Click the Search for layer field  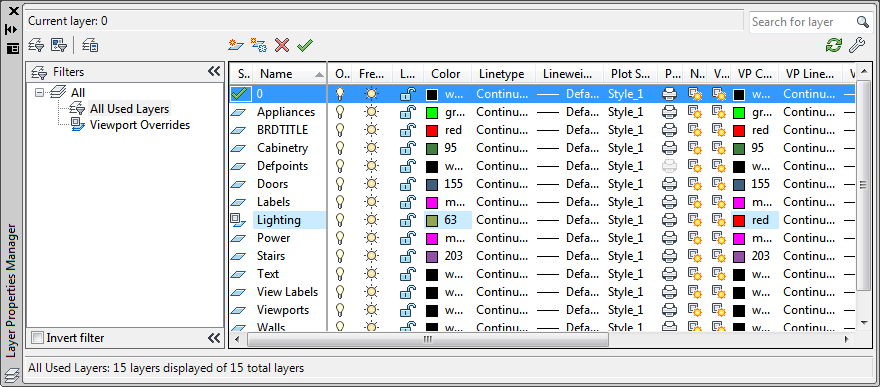coord(803,22)
